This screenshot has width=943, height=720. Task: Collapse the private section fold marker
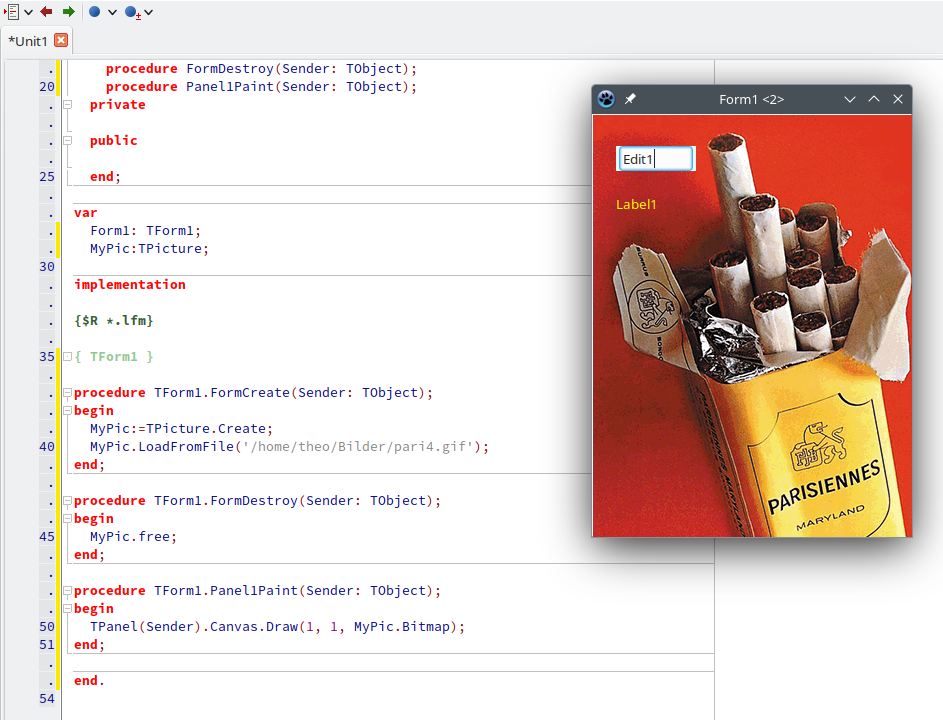[x=68, y=105]
